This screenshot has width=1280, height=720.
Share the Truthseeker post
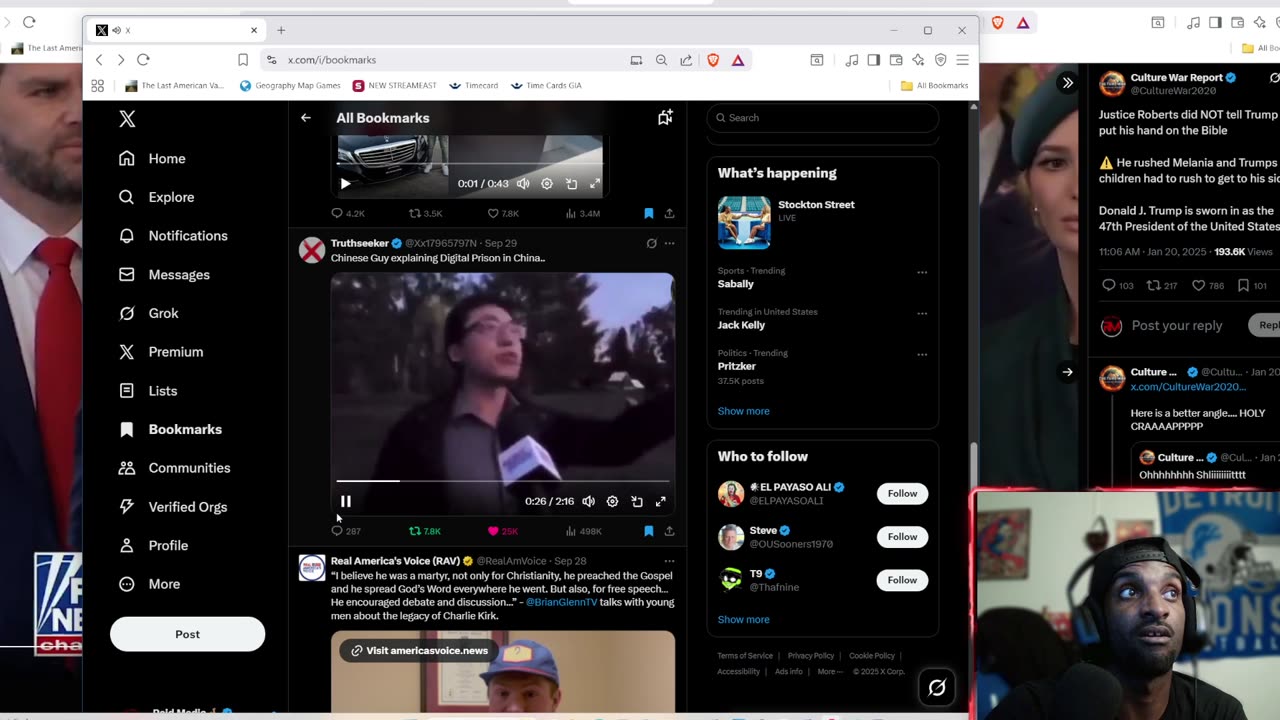(669, 531)
